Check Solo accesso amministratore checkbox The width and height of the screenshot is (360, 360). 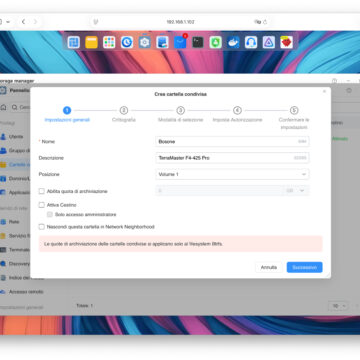[50, 215]
